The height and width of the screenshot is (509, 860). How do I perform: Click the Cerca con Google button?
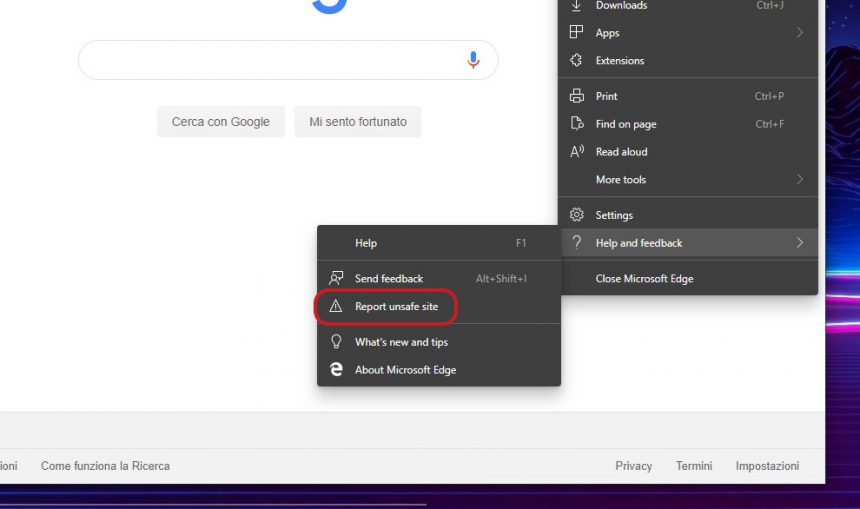click(221, 121)
